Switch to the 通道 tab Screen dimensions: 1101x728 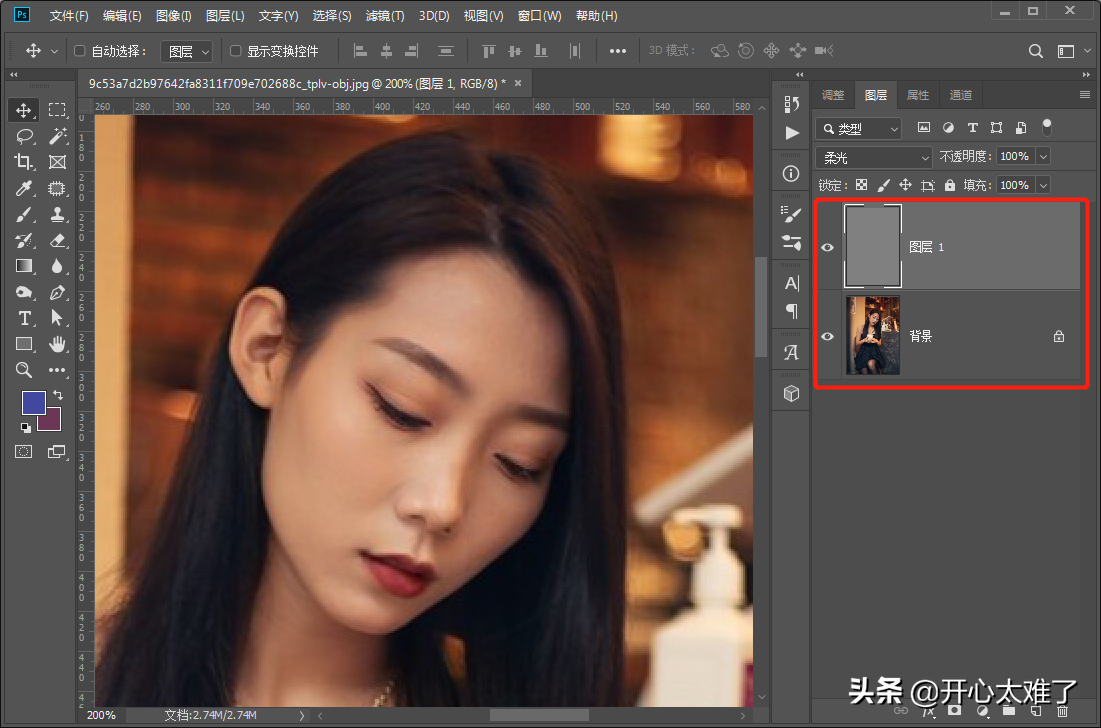coord(960,95)
